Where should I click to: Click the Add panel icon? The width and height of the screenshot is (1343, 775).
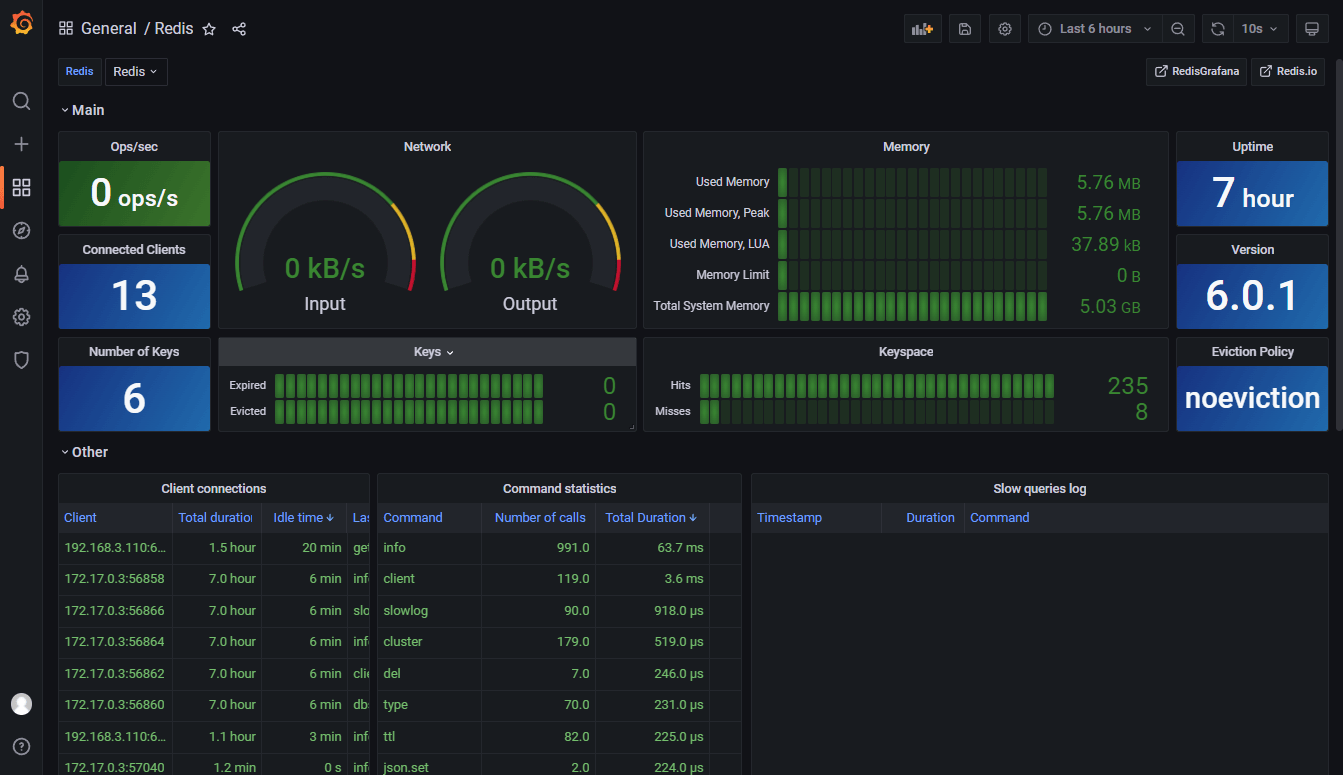[923, 29]
